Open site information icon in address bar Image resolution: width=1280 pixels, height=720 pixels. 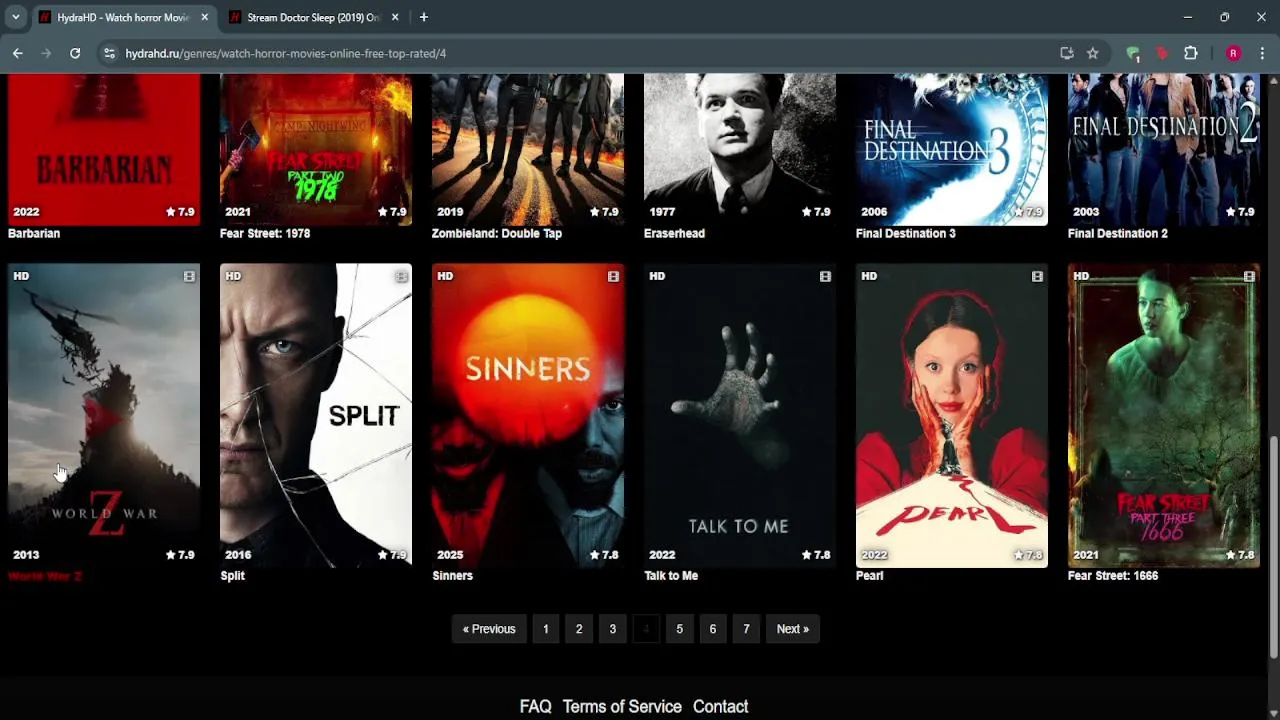[109, 53]
